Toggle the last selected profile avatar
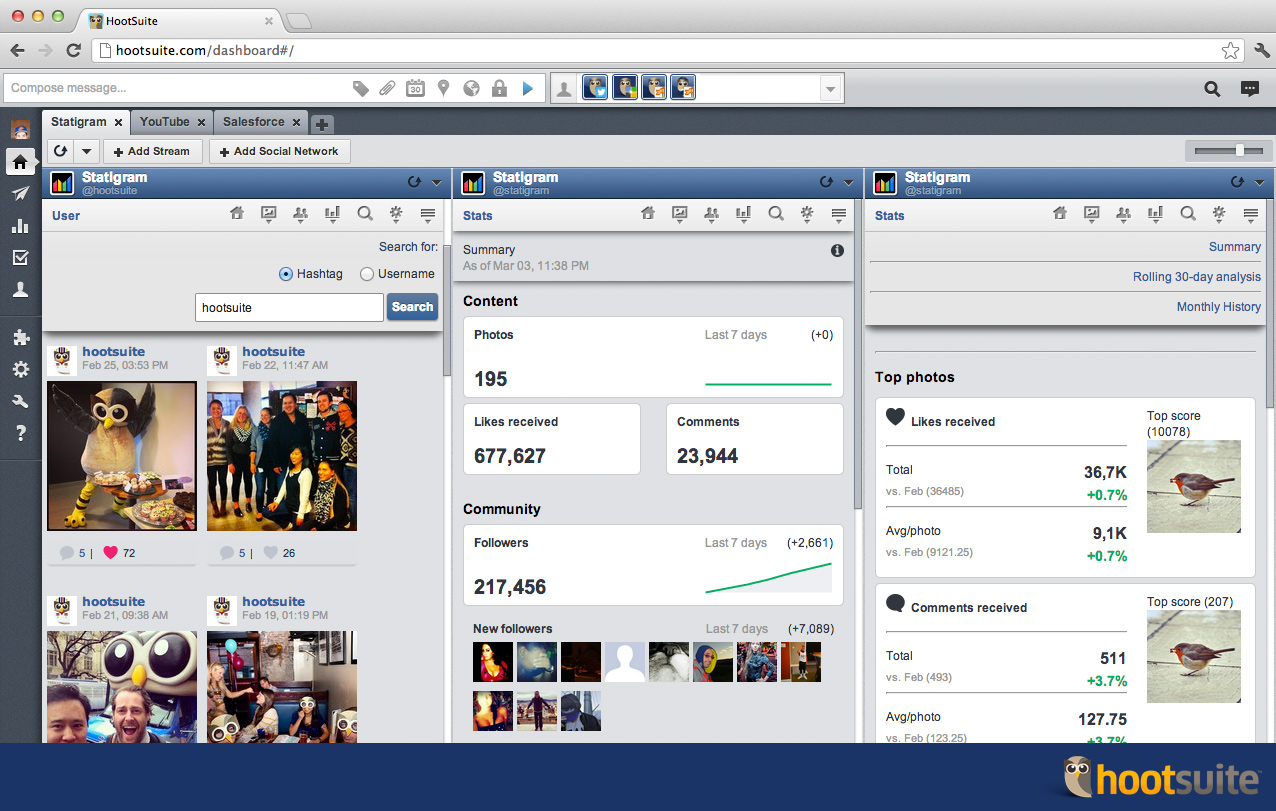Image resolution: width=1276 pixels, height=811 pixels. pos(682,88)
